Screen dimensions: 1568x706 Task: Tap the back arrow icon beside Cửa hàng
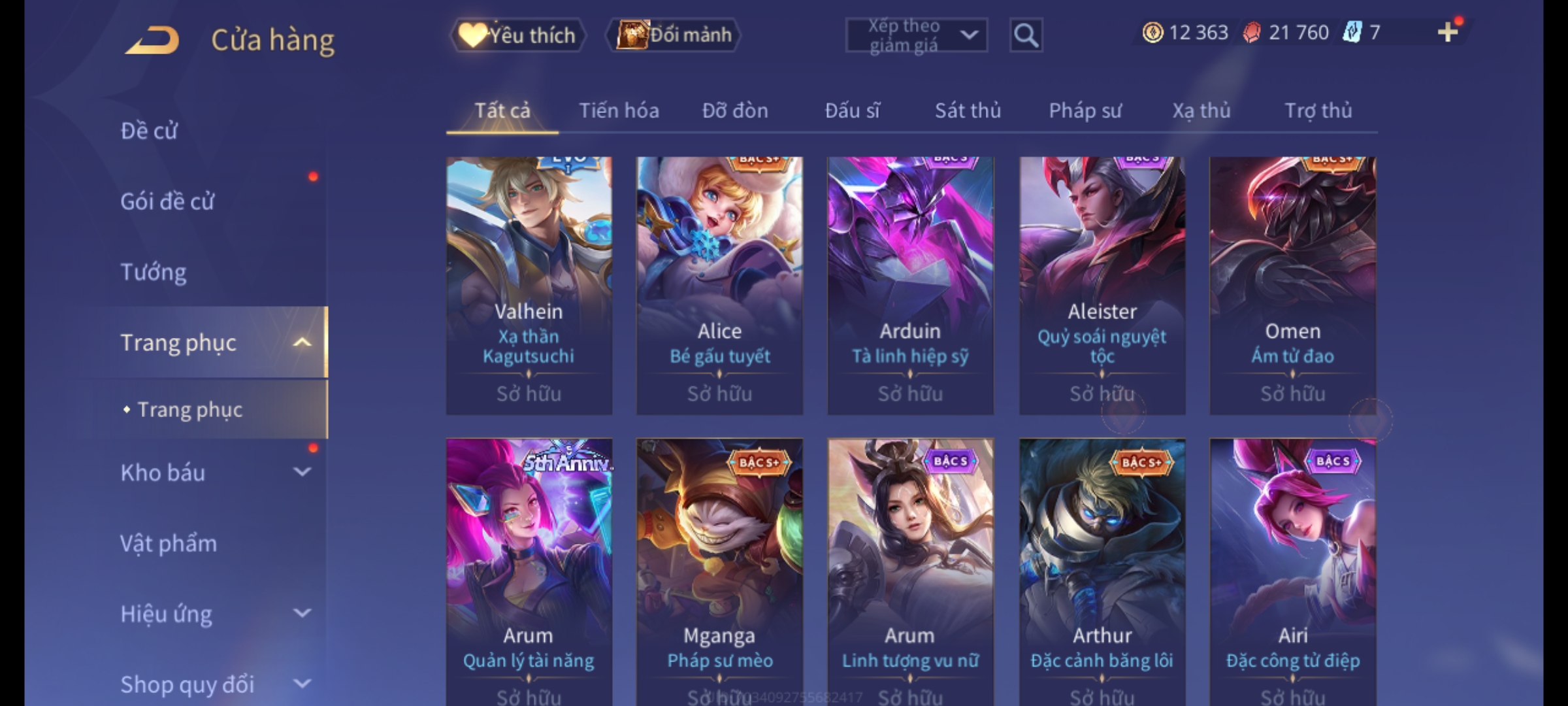point(153,39)
